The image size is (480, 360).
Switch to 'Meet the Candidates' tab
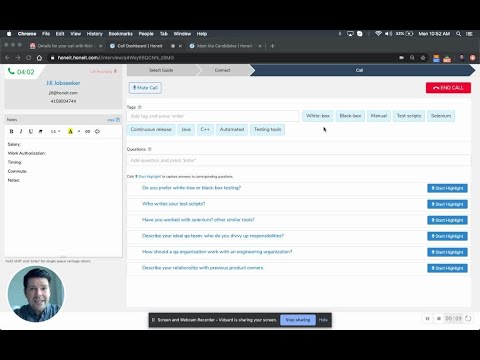point(224,46)
